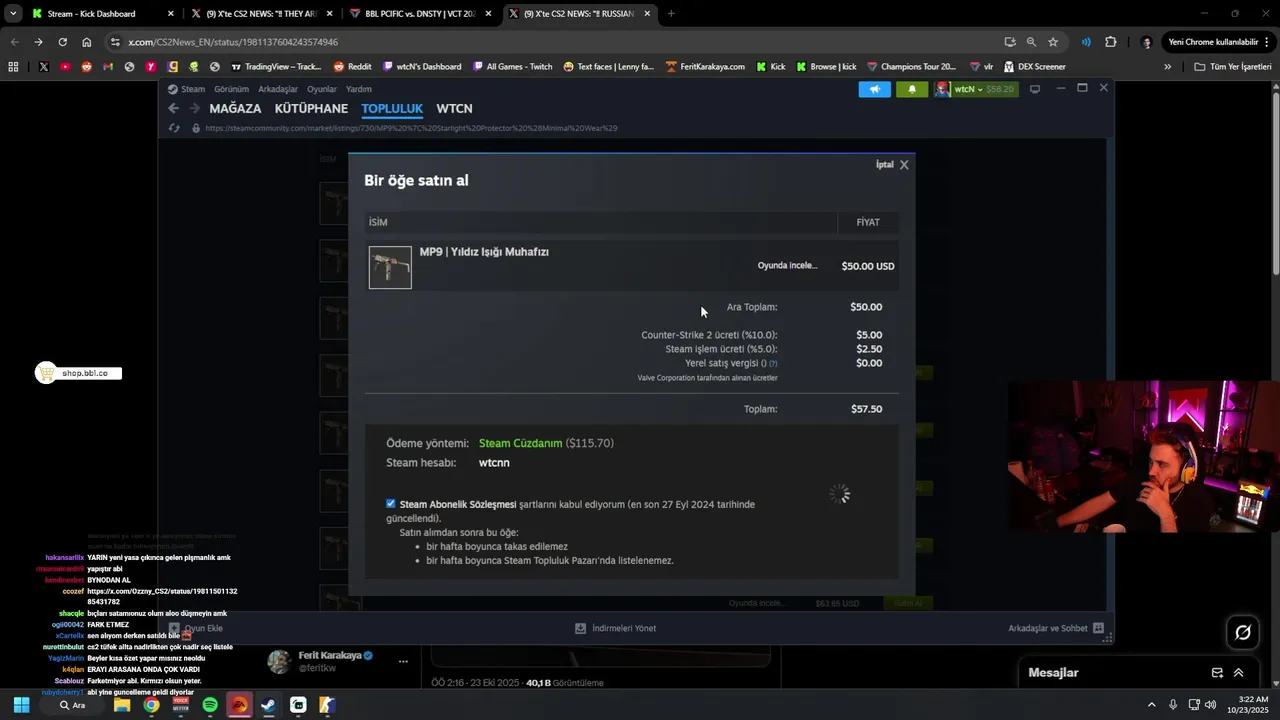Image resolution: width=1280 pixels, height=720 pixels.
Task: Open a new Chrome tab
Action: (x=671, y=14)
